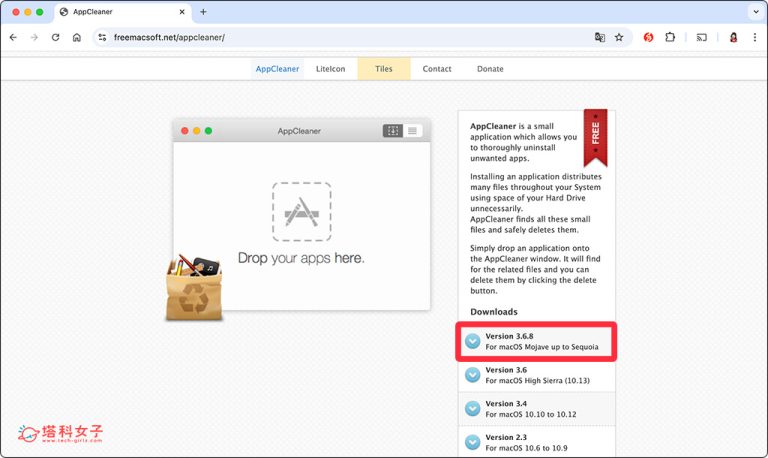This screenshot has width=768, height=458.
Task: Open the Chrome three-dot menu
Action: point(754,37)
